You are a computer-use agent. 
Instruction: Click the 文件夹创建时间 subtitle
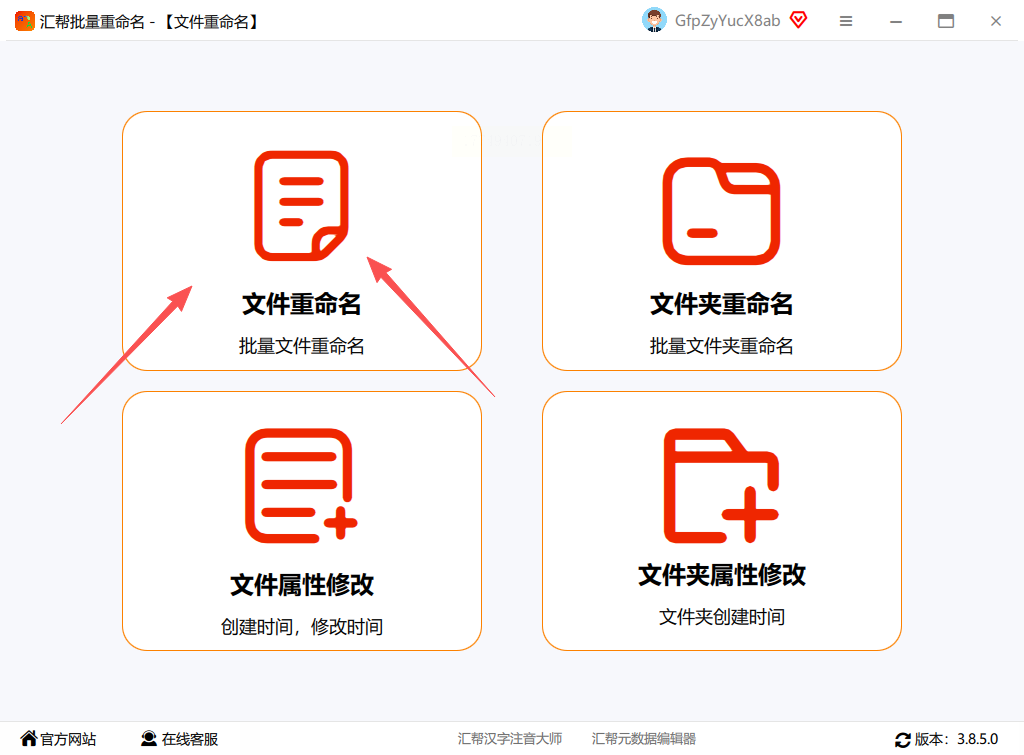coord(721,617)
